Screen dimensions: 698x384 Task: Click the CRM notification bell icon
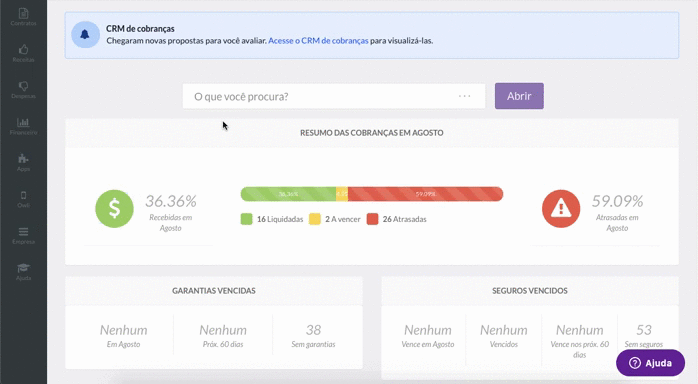pyautogui.click(x=85, y=35)
